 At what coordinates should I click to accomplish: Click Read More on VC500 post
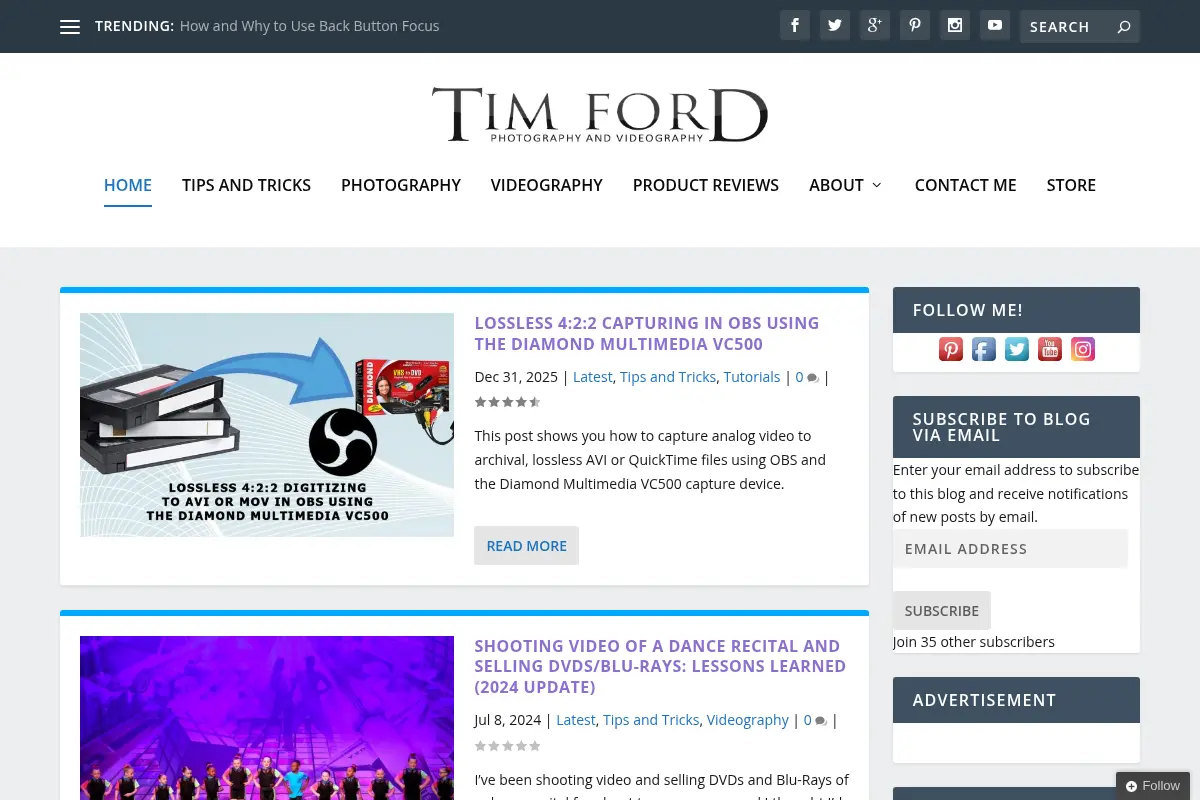(x=526, y=546)
